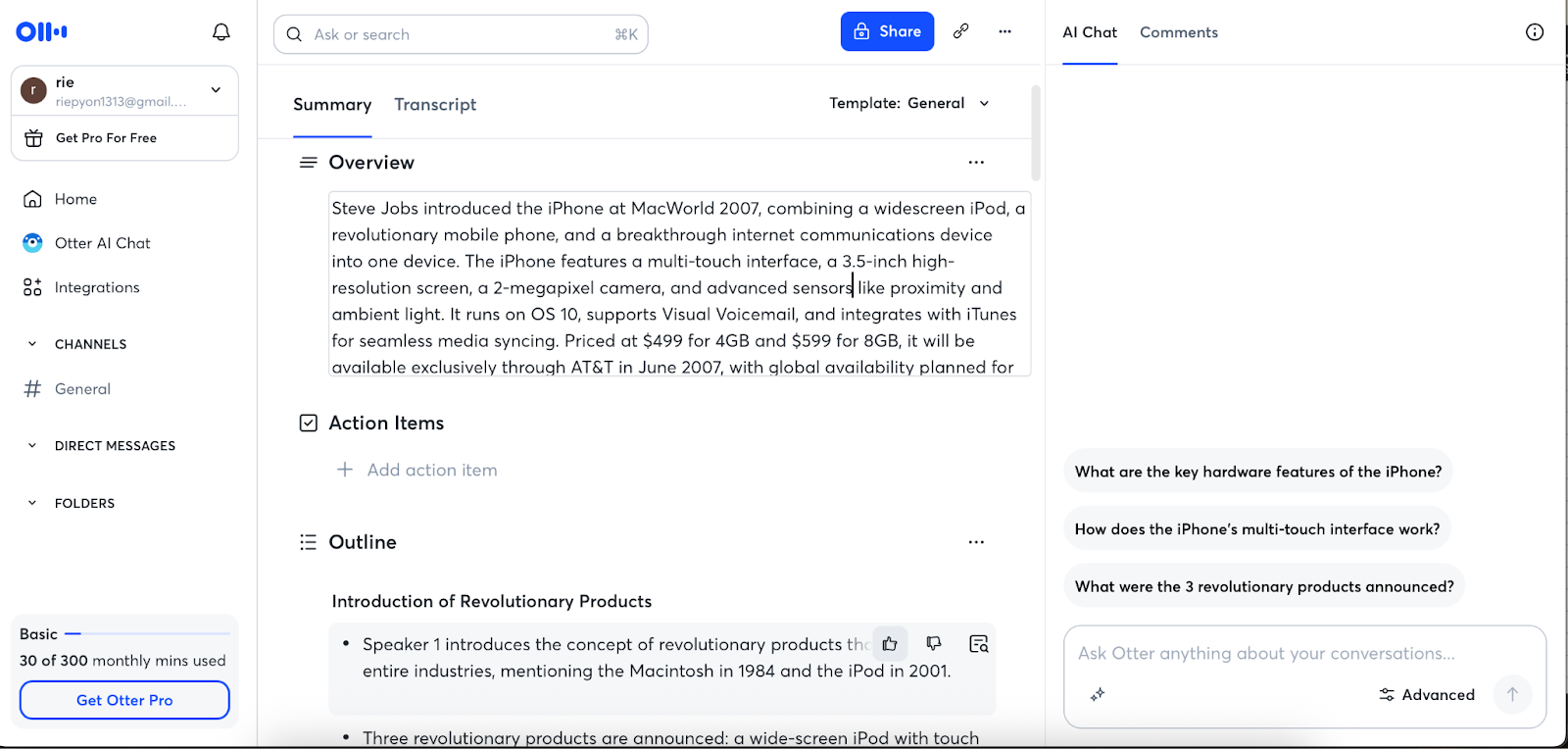Click the Otter logo

(42, 32)
